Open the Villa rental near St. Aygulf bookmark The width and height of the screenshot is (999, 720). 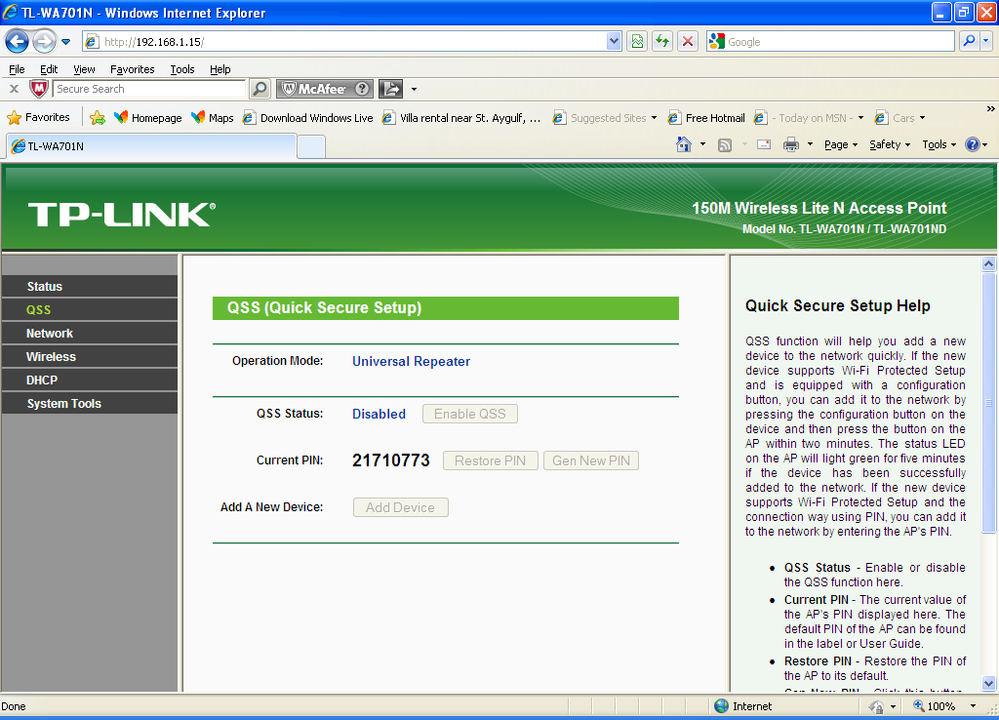[461, 118]
